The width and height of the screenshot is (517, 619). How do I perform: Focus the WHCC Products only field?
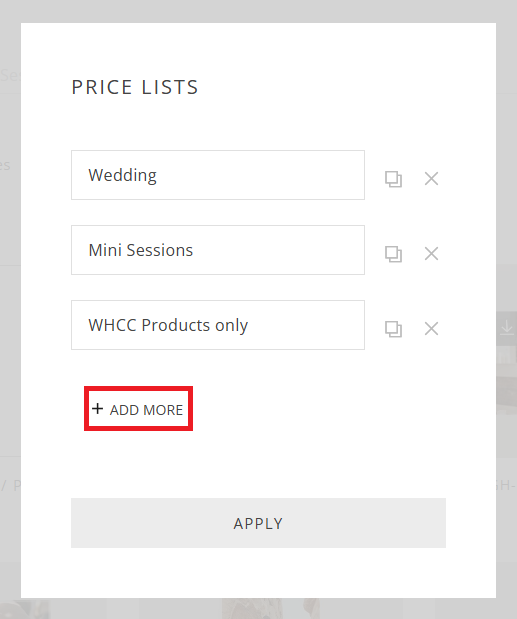click(x=218, y=325)
